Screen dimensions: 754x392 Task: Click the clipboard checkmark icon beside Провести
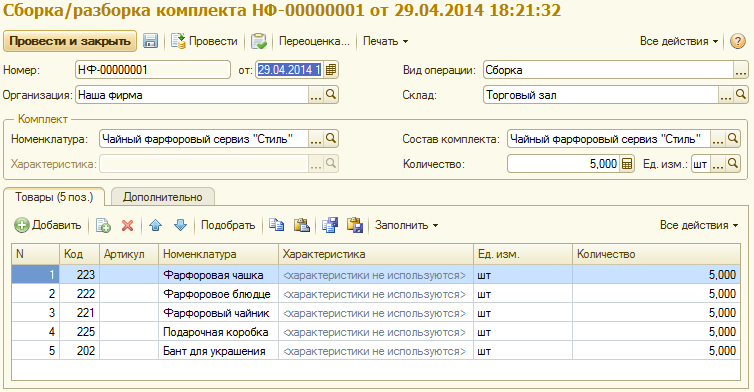259,41
